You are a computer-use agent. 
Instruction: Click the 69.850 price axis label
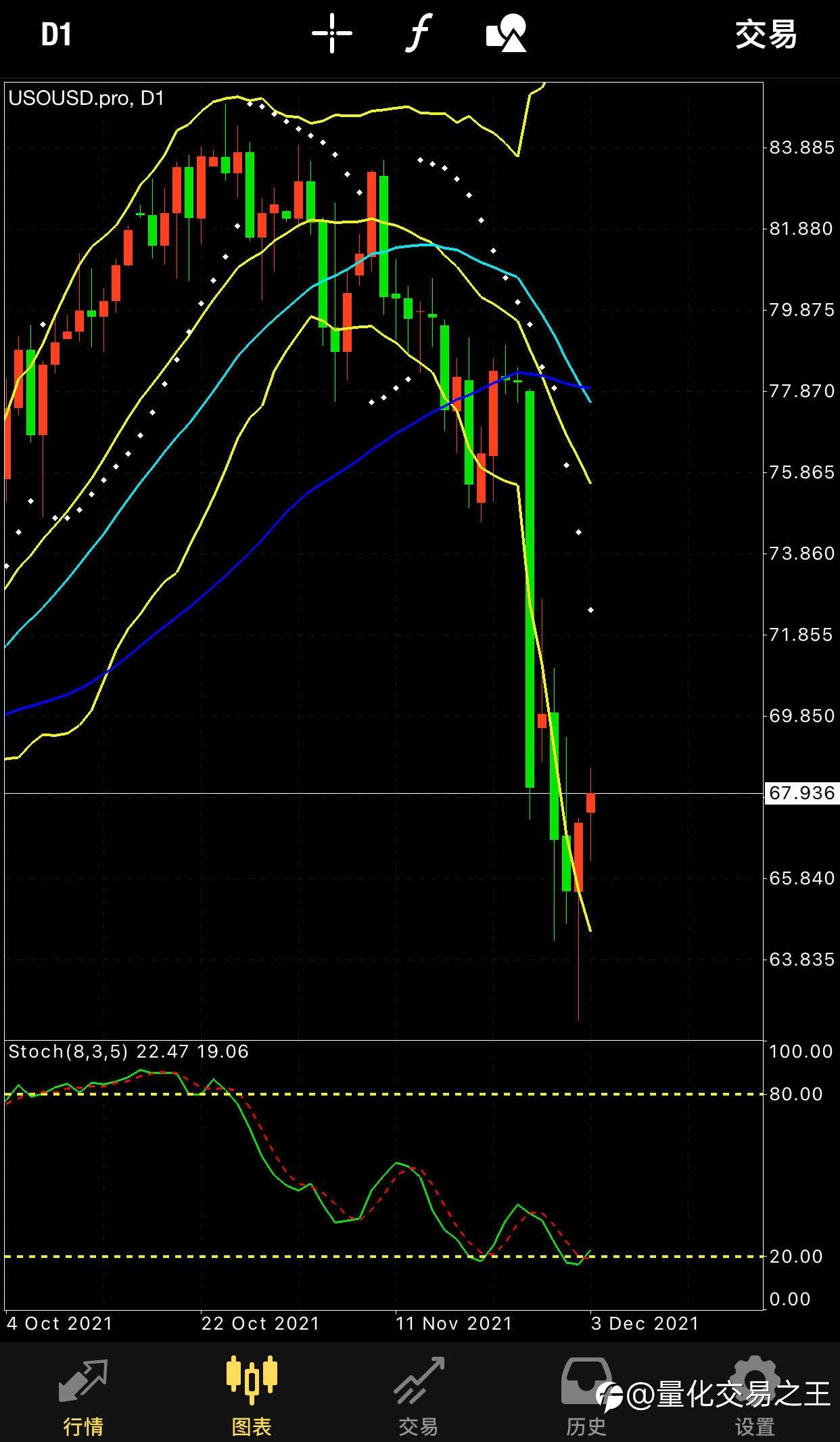coord(802,716)
